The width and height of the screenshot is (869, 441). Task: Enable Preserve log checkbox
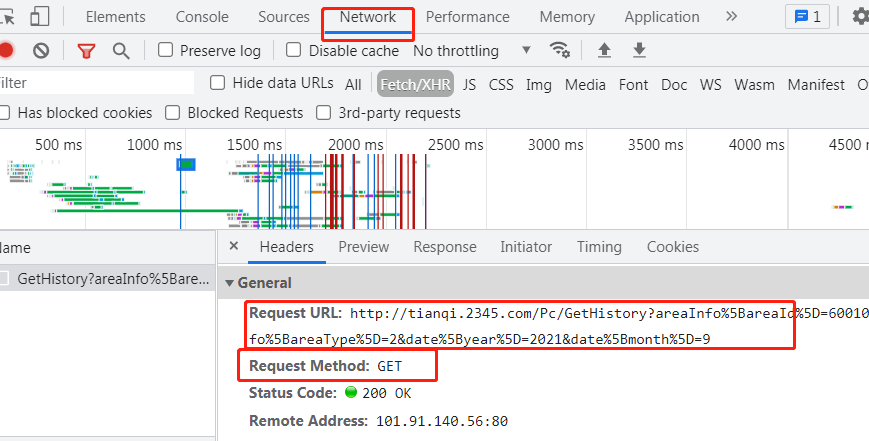coord(166,50)
